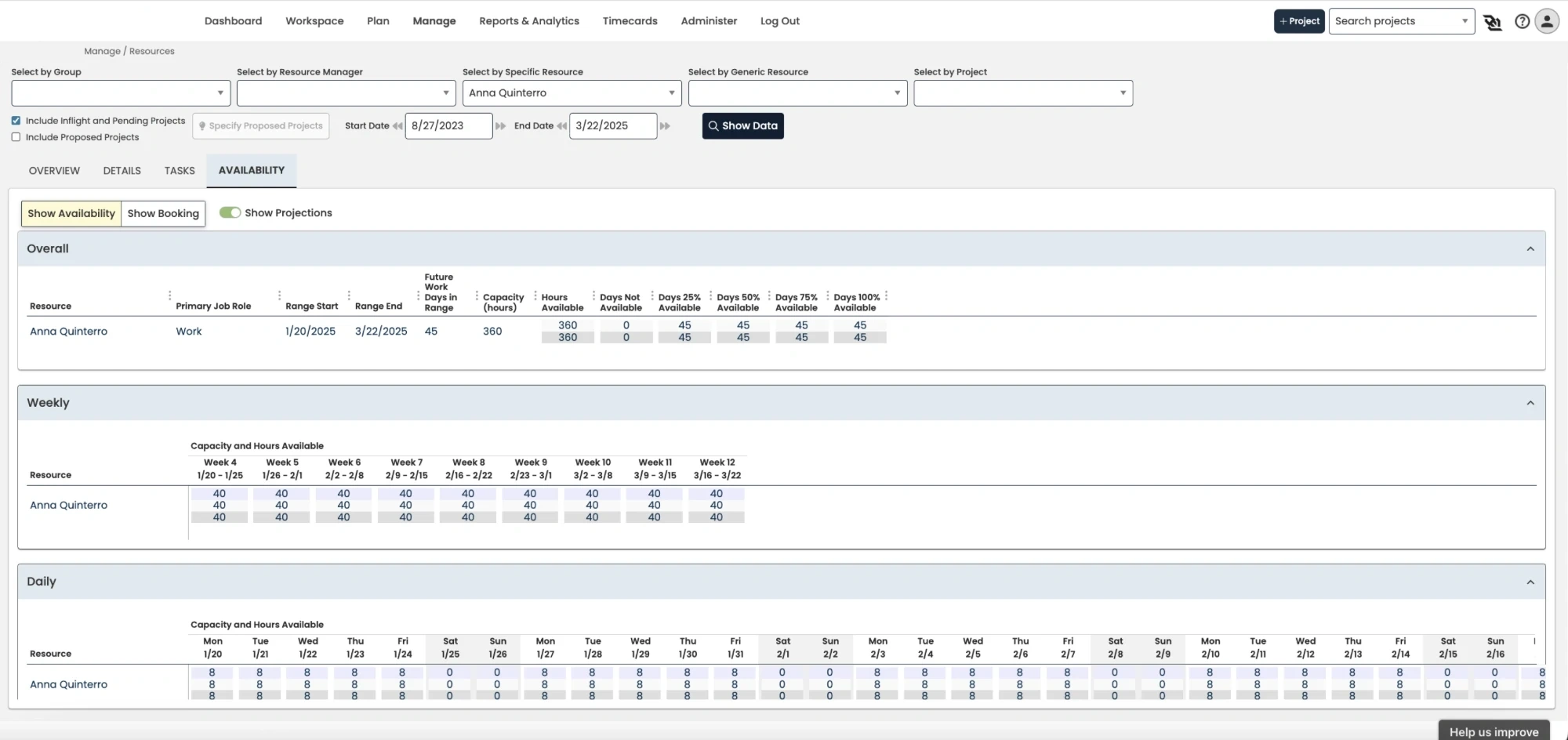Image resolution: width=1568 pixels, height=740 pixels.
Task: Open Select by Generic Resource dropdown
Action: (x=798, y=92)
